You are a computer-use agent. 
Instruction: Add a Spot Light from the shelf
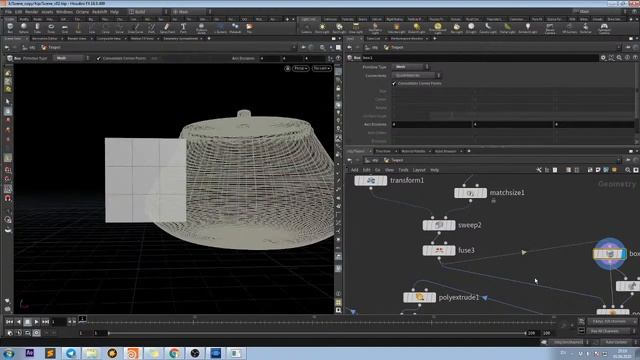[339, 28]
